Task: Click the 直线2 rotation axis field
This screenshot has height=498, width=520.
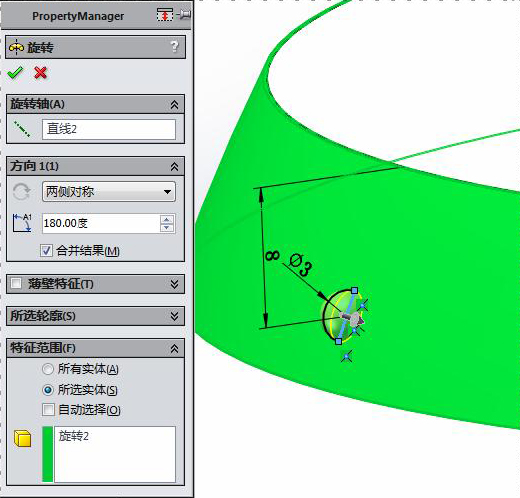Action: [x=109, y=129]
